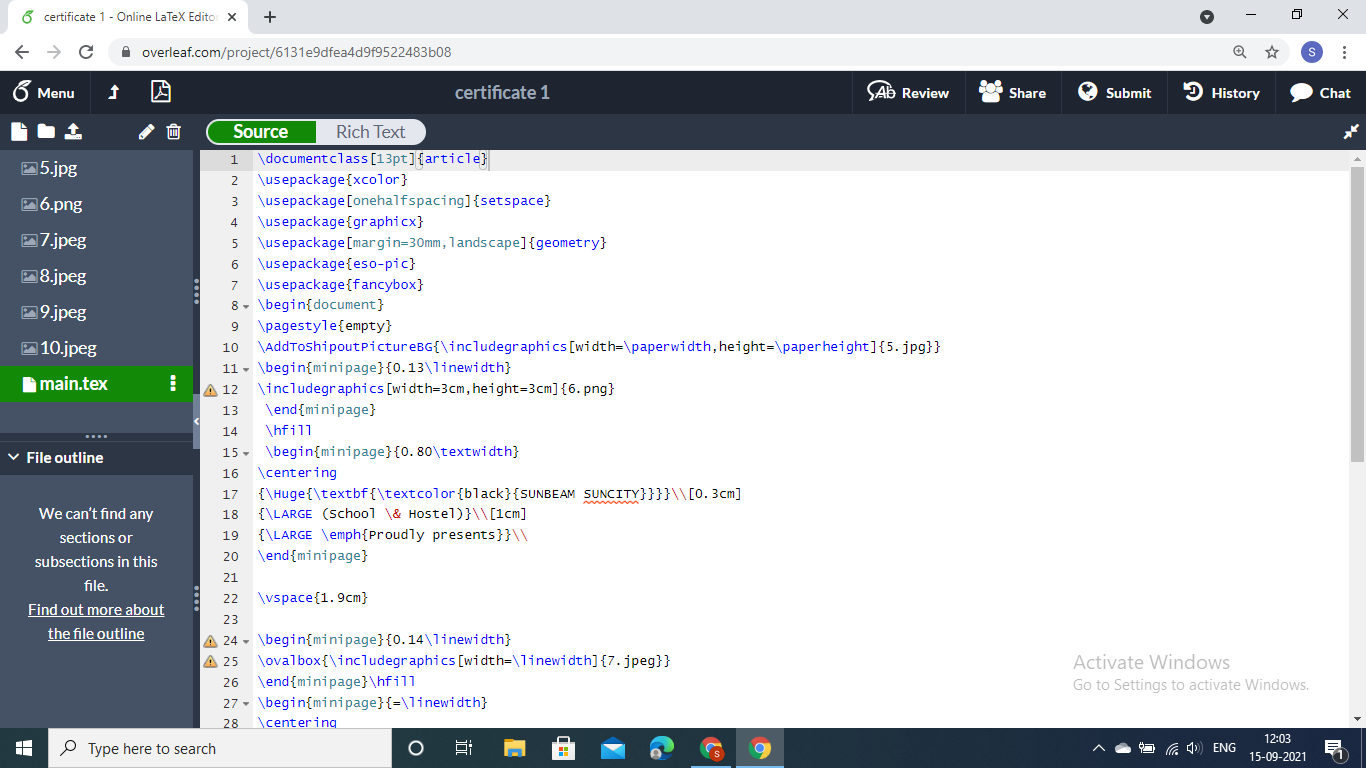Select the certificate 1 browser tab

pyautogui.click(x=128, y=17)
